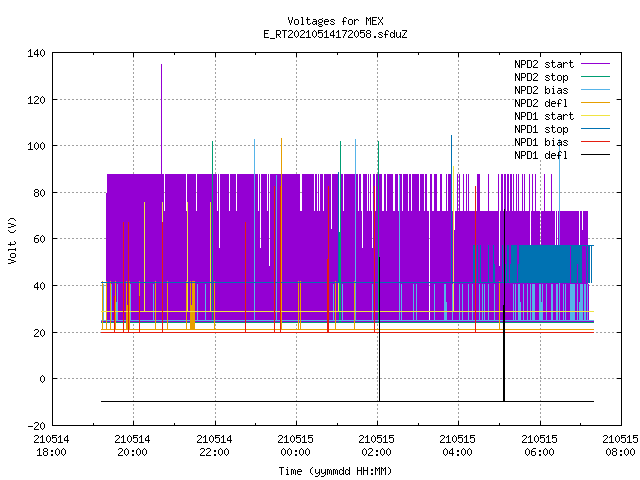Click the NPD2 start legend label

[x=544, y=64]
